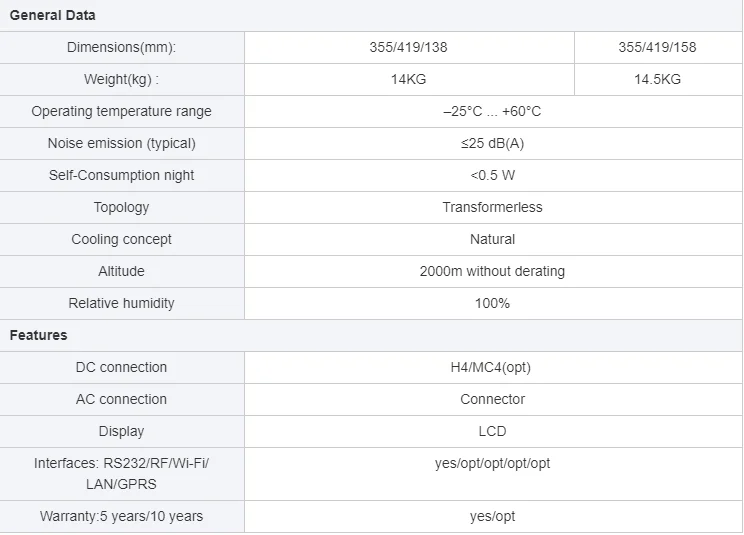Viewport: 744px width, 535px height.
Task: Click the 14KG weight value
Action: pyautogui.click(x=409, y=79)
